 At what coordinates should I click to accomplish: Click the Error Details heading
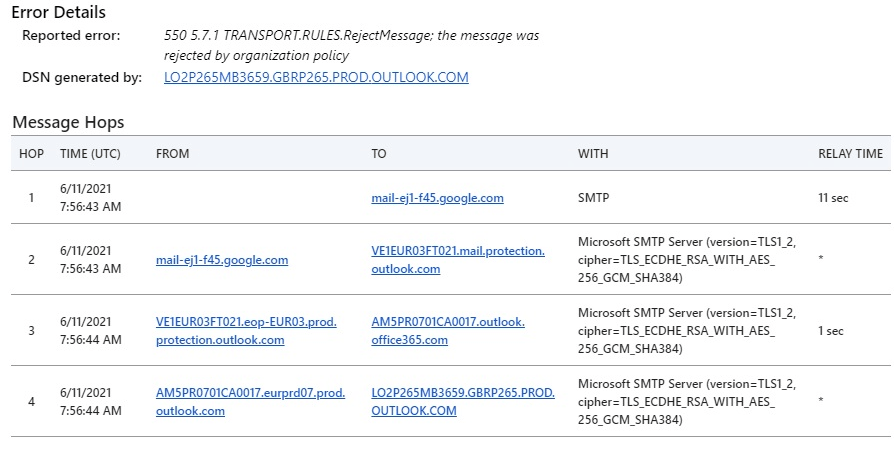(x=59, y=13)
